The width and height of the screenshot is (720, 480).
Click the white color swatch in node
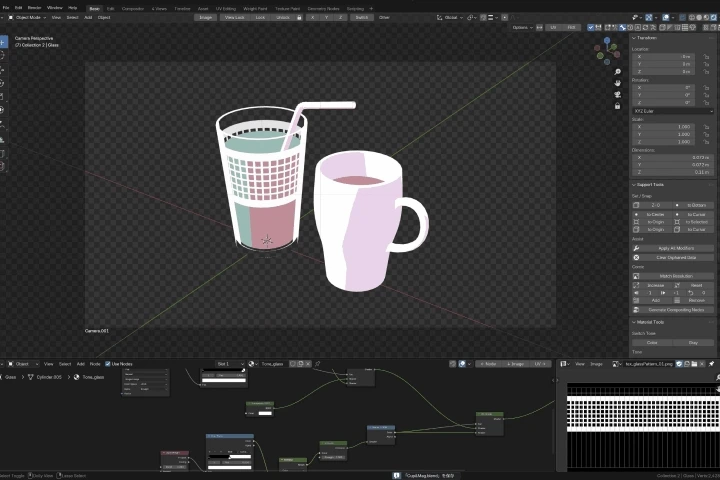pyautogui.click(x=265, y=413)
